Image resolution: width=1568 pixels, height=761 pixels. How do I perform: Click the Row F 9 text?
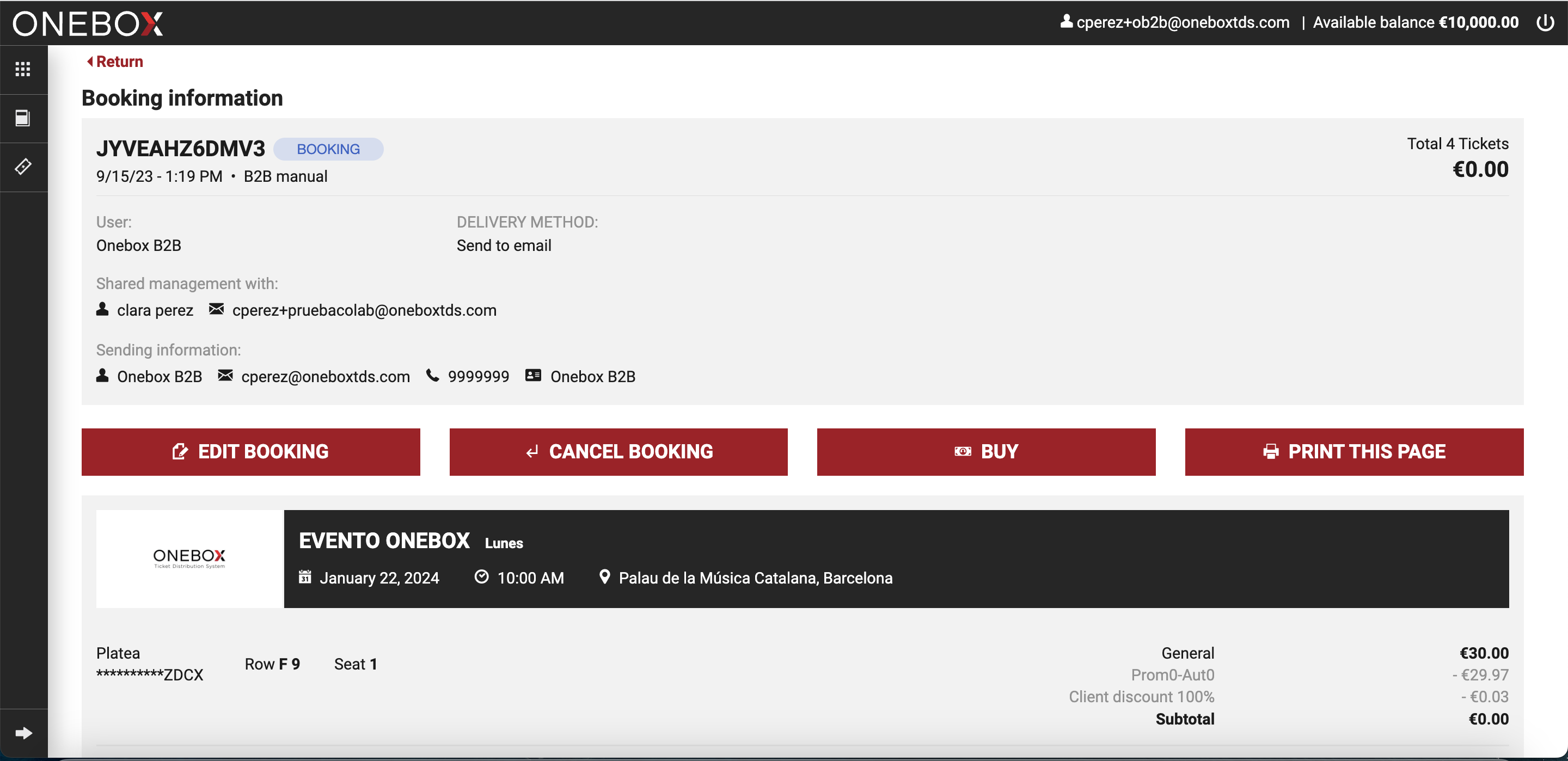[x=272, y=664]
